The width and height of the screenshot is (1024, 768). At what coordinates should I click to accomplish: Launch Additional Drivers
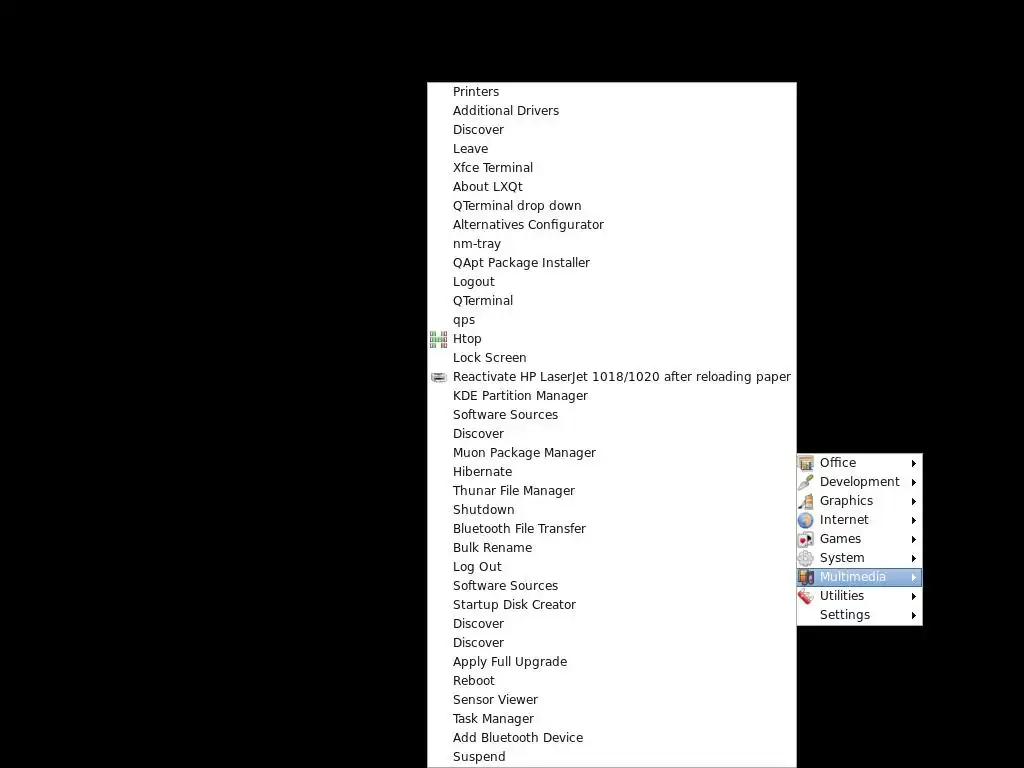coord(612,110)
